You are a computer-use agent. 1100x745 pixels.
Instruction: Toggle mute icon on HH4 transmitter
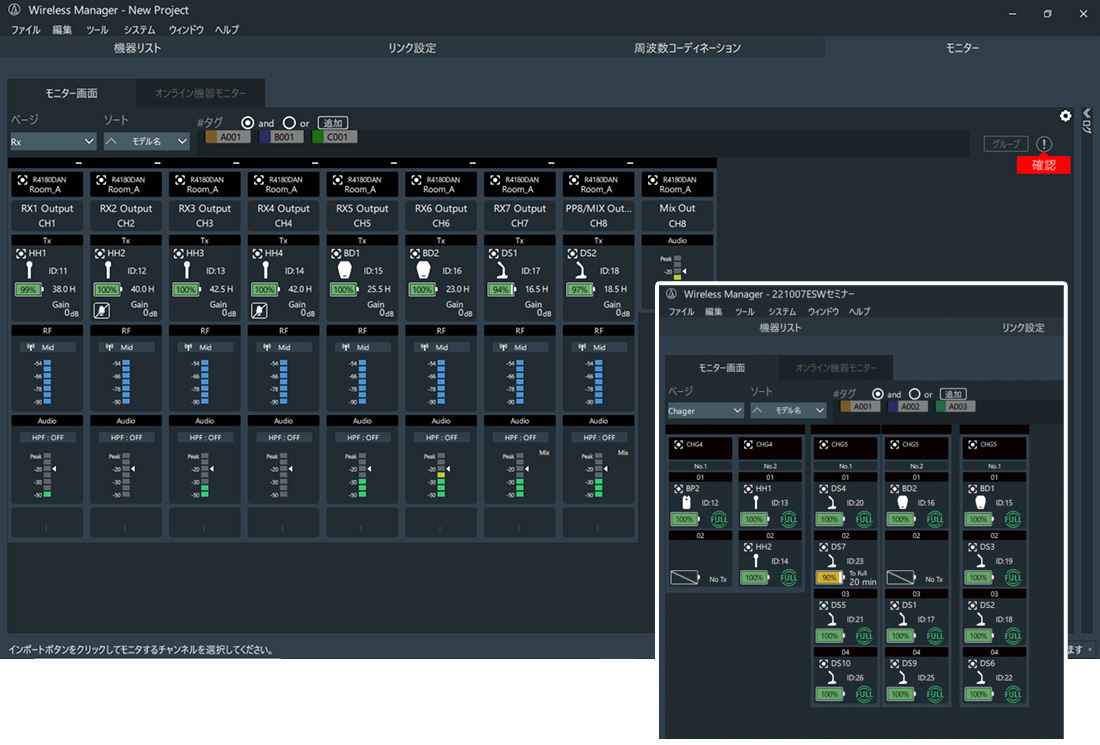(259, 310)
